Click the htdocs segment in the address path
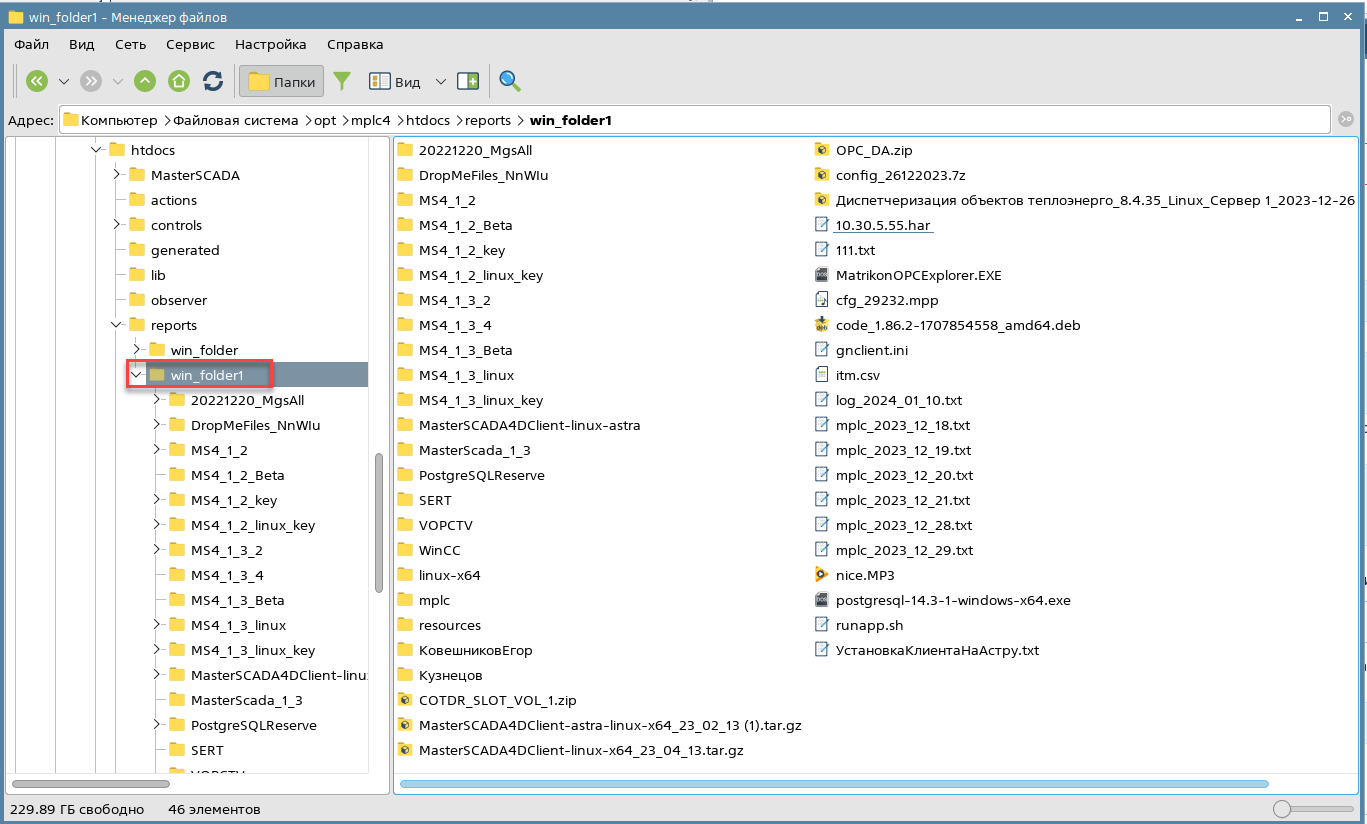 coord(428,121)
